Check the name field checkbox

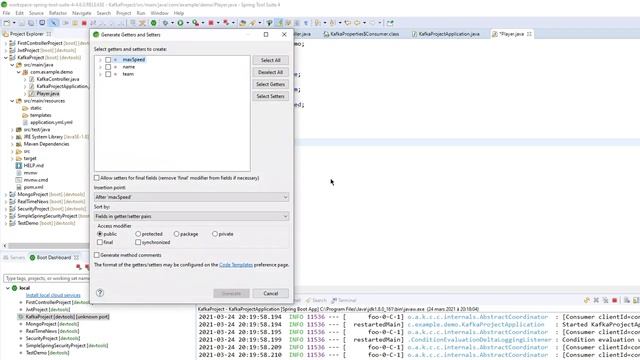[108, 67]
